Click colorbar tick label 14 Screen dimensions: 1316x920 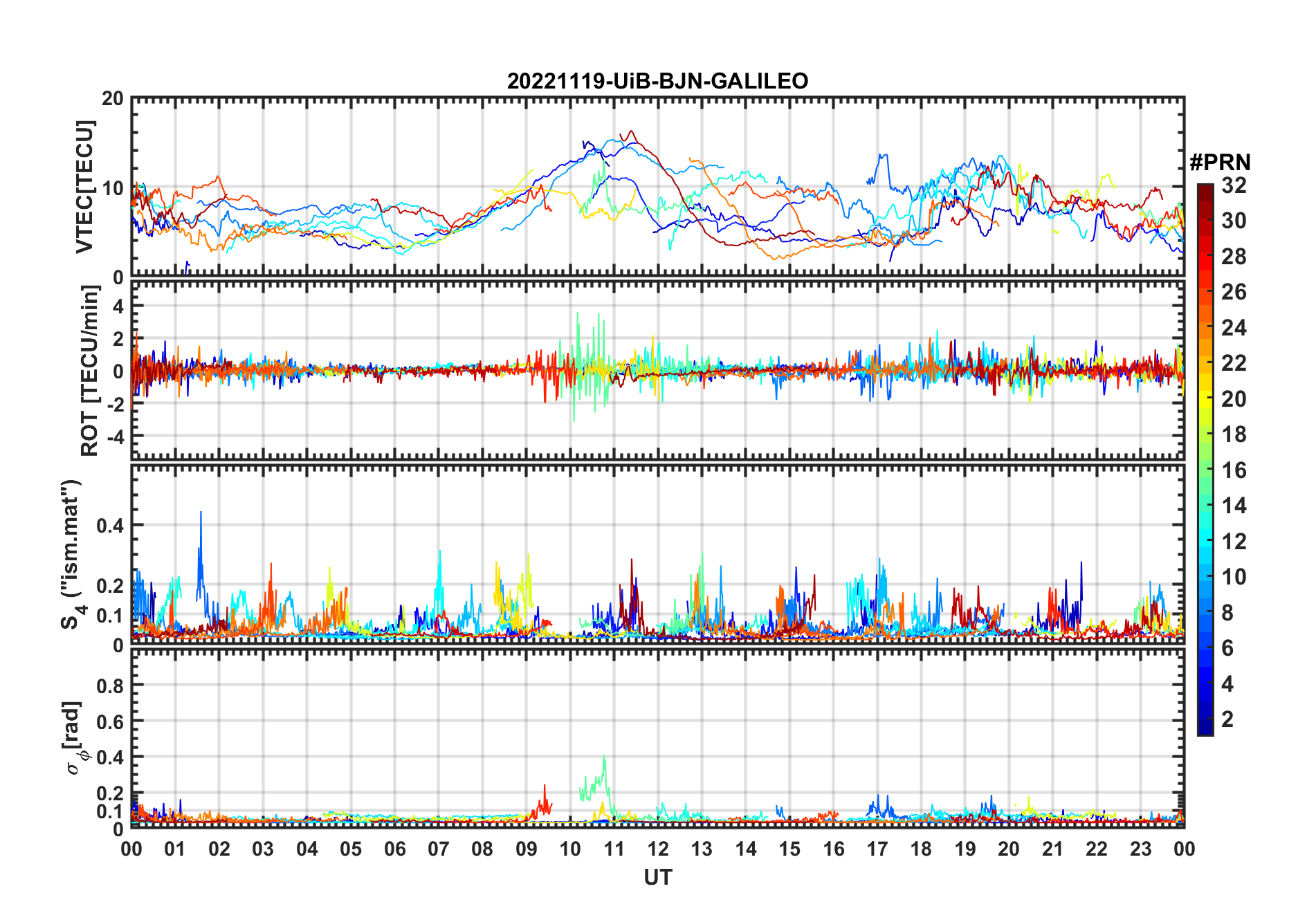[x=1234, y=506]
